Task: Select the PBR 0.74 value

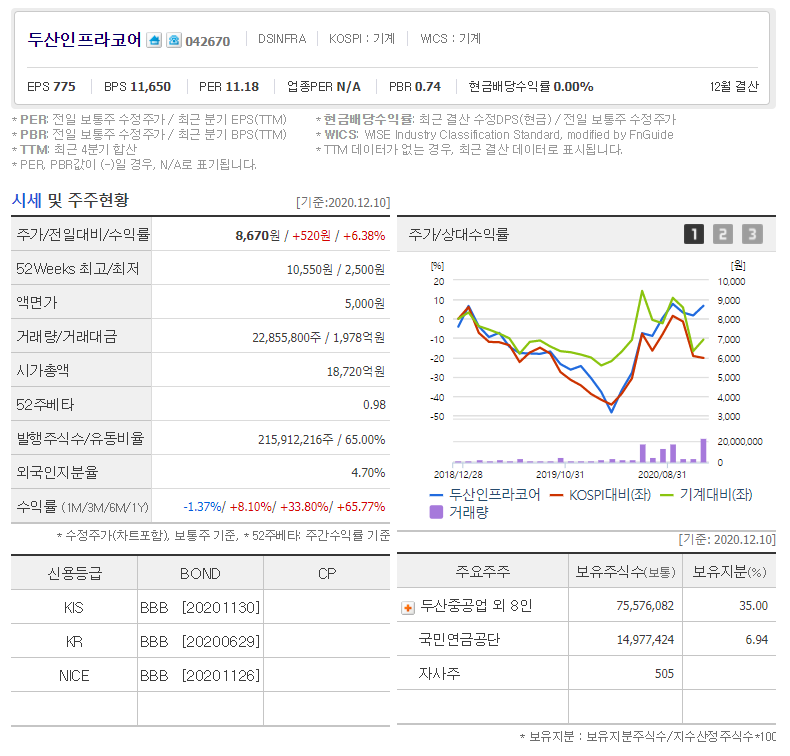Action: point(415,87)
